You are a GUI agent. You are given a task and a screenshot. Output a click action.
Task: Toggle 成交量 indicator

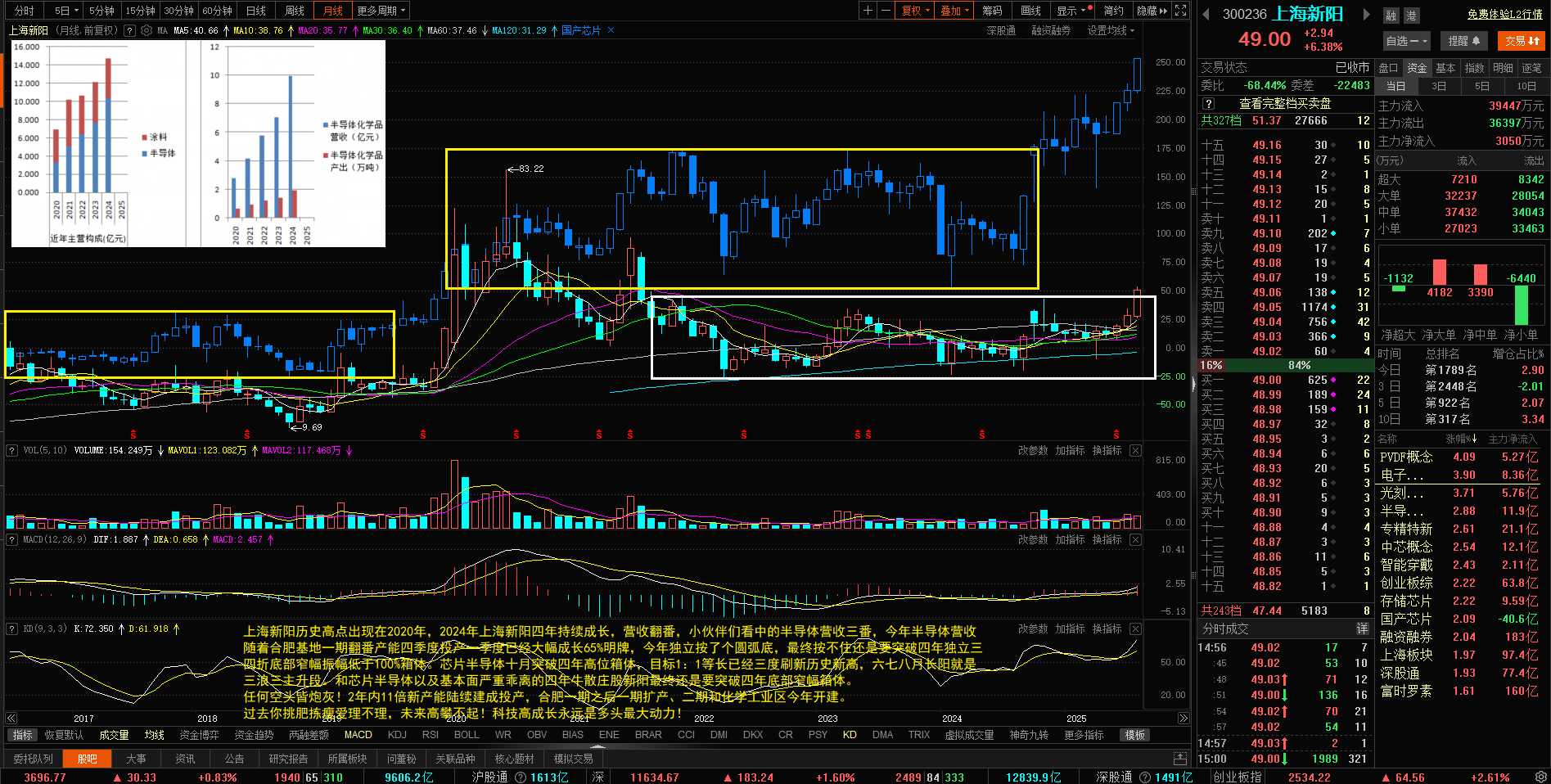pos(114,735)
